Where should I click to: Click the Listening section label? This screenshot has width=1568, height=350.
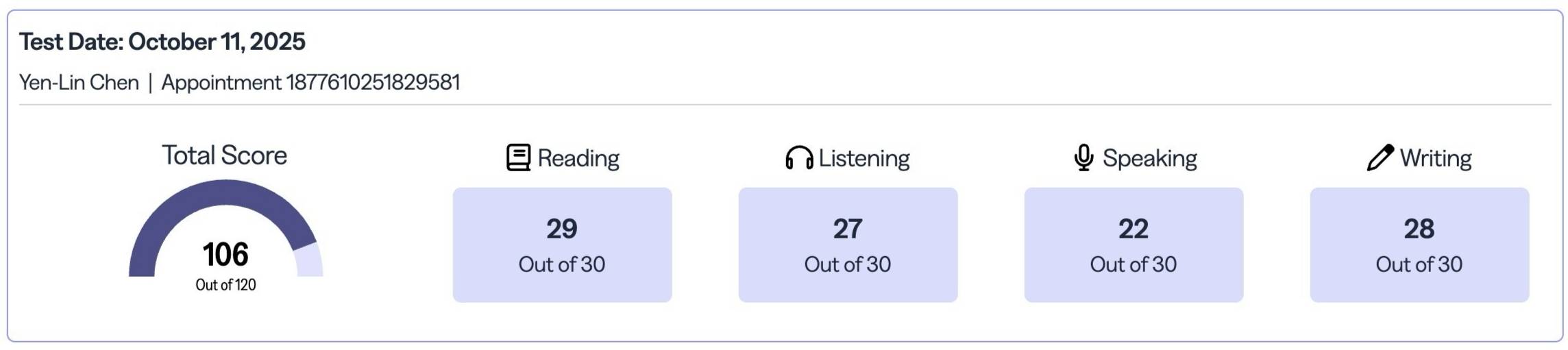864,158
